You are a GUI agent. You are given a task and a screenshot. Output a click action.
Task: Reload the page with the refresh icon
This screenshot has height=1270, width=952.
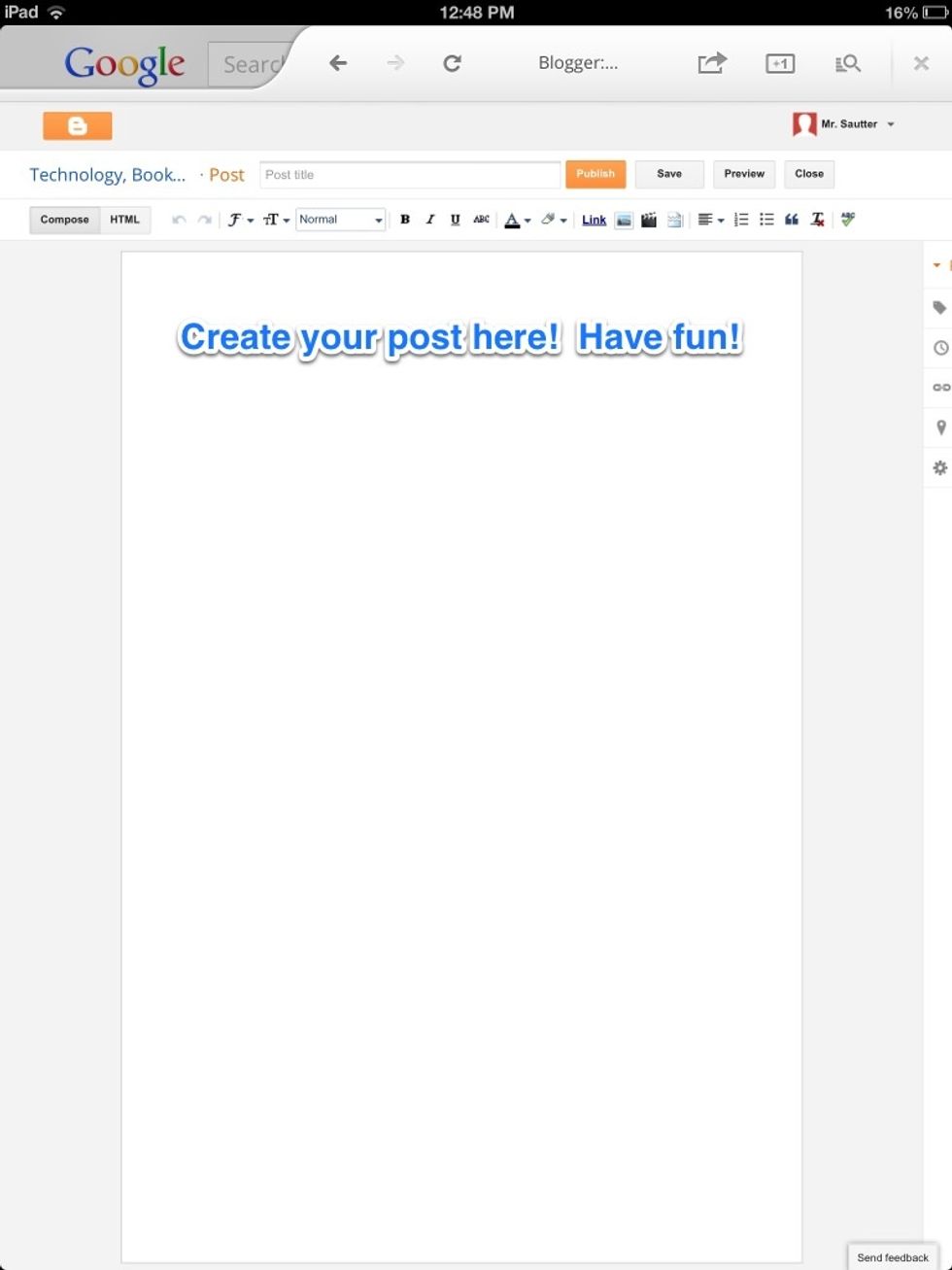[x=452, y=63]
